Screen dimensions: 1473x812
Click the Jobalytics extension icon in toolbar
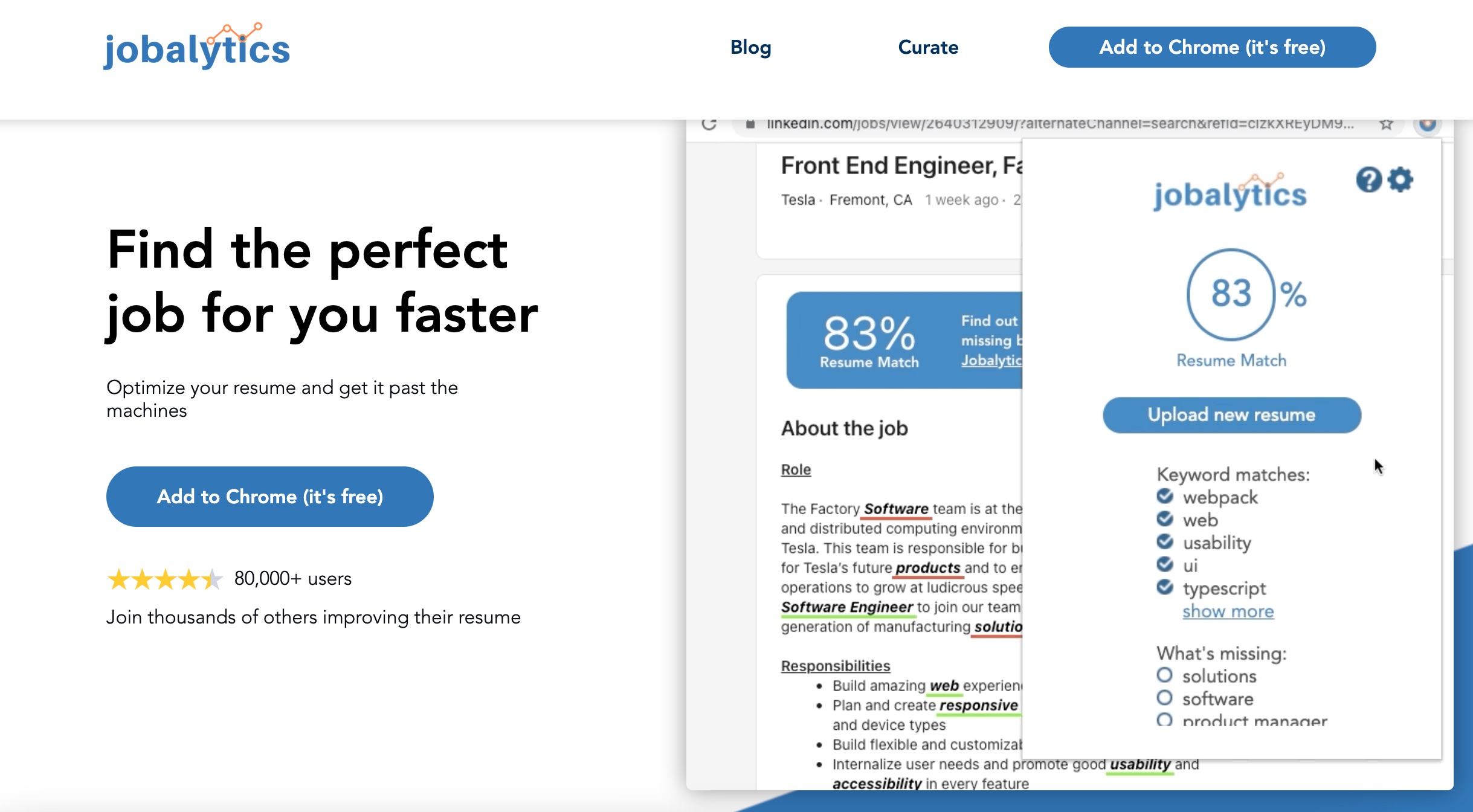tap(1427, 124)
